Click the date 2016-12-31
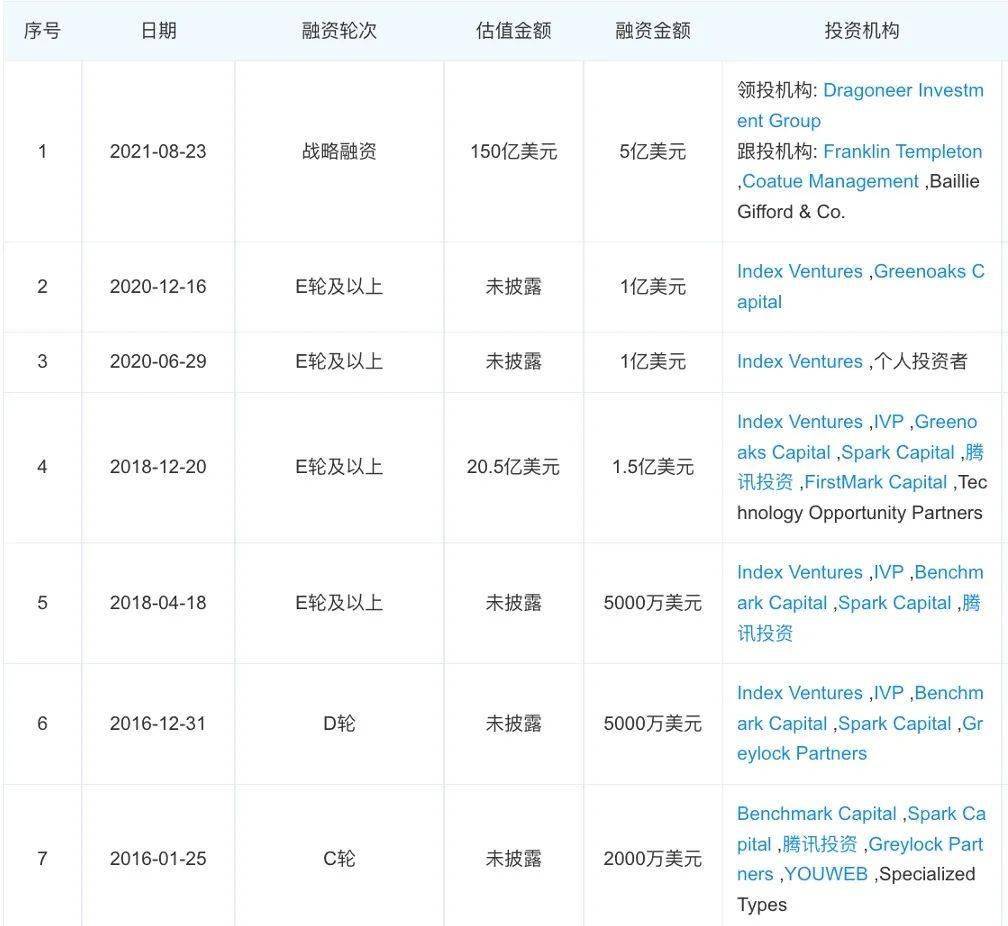The image size is (1008, 926). 158,723
